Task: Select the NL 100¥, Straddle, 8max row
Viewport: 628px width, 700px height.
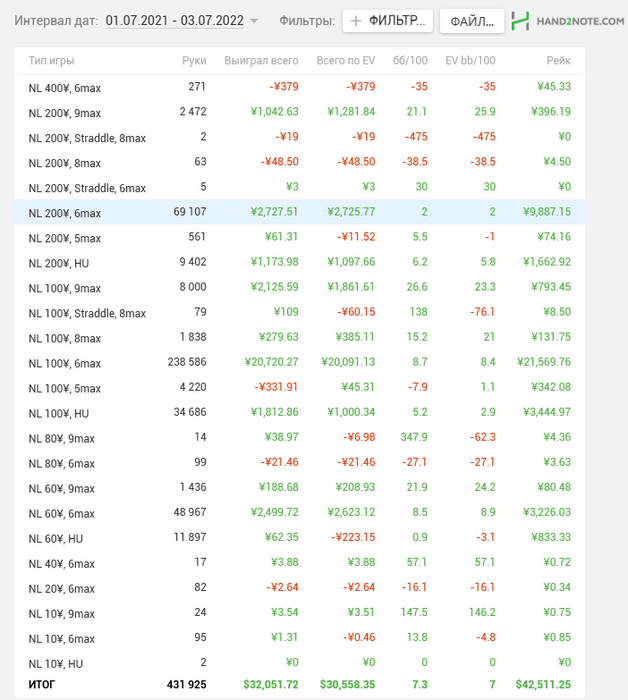Action: pos(299,312)
